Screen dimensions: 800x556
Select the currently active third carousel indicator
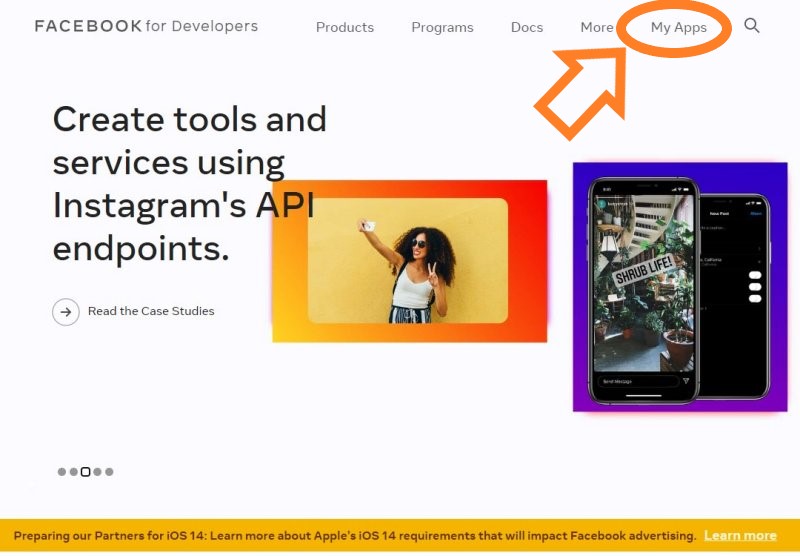(85, 472)
